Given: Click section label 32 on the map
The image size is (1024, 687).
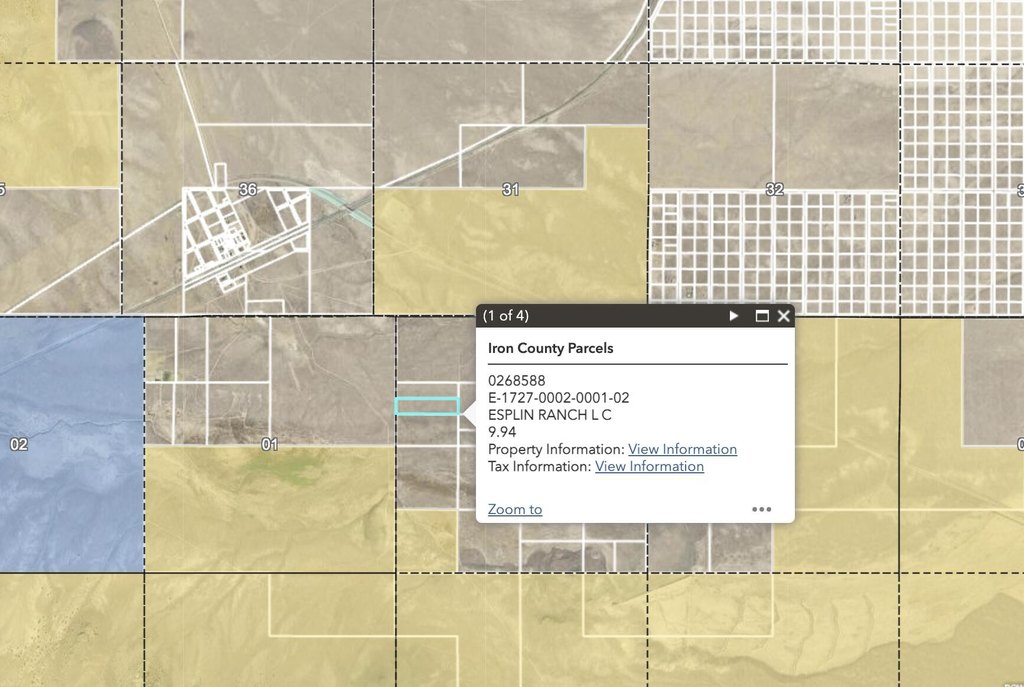Looking at the screenshot, I should click(774, 189).
